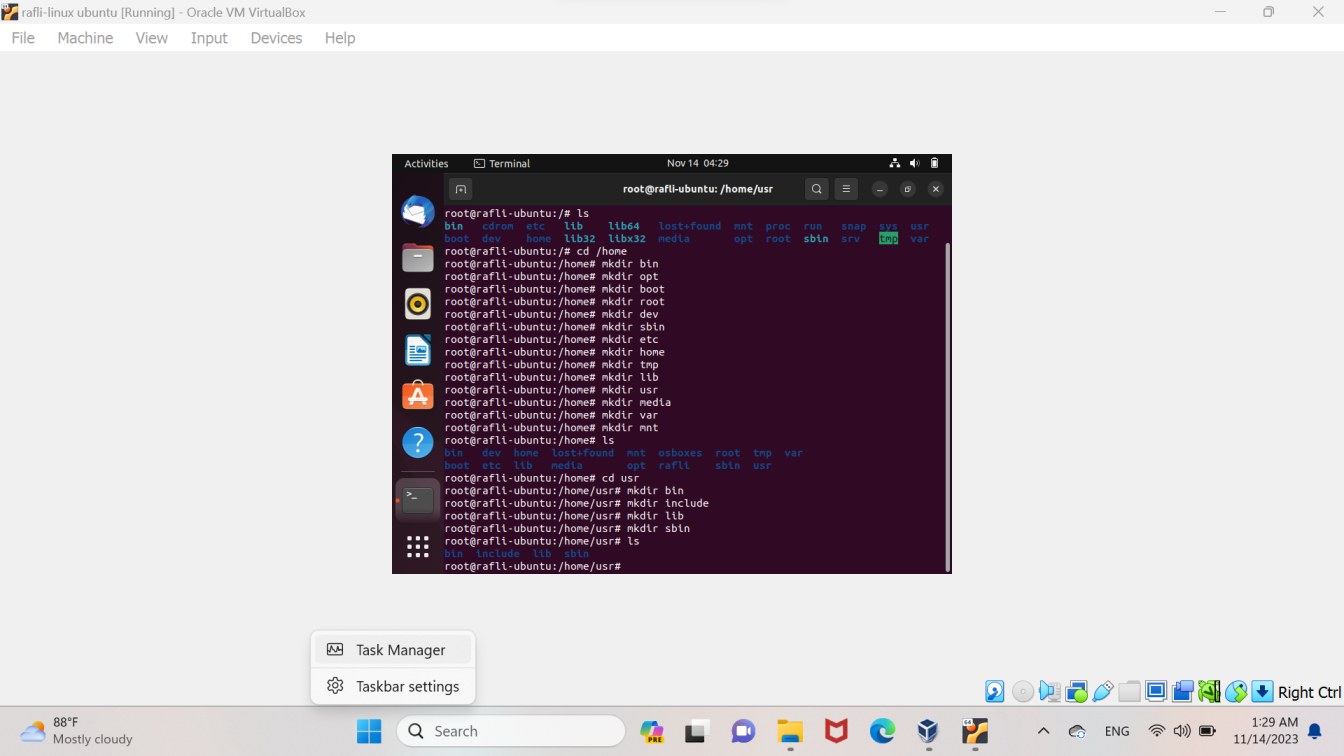1344x756 pixels.
Task: Click the green turtle CPU status icon
Action: pos(1209,691)
